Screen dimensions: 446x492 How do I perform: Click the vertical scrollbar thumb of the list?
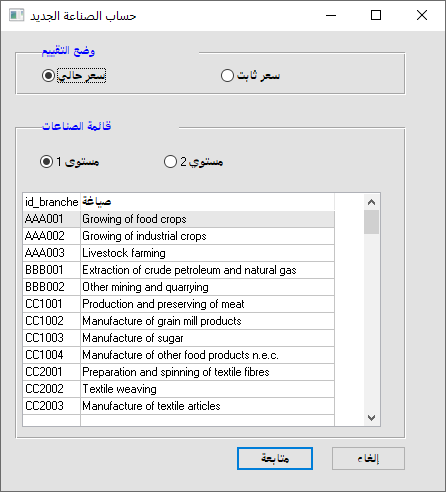[x=371, y=222]
